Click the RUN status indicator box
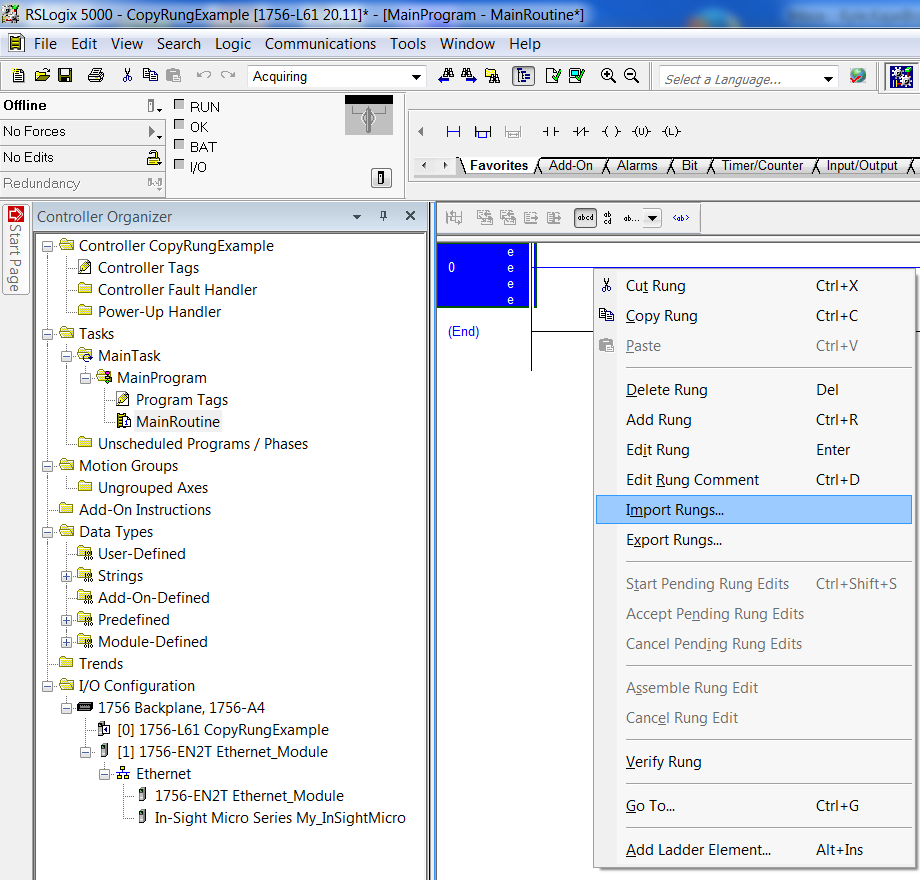Viewport: 920px width, 880px height. pos(179,106)
